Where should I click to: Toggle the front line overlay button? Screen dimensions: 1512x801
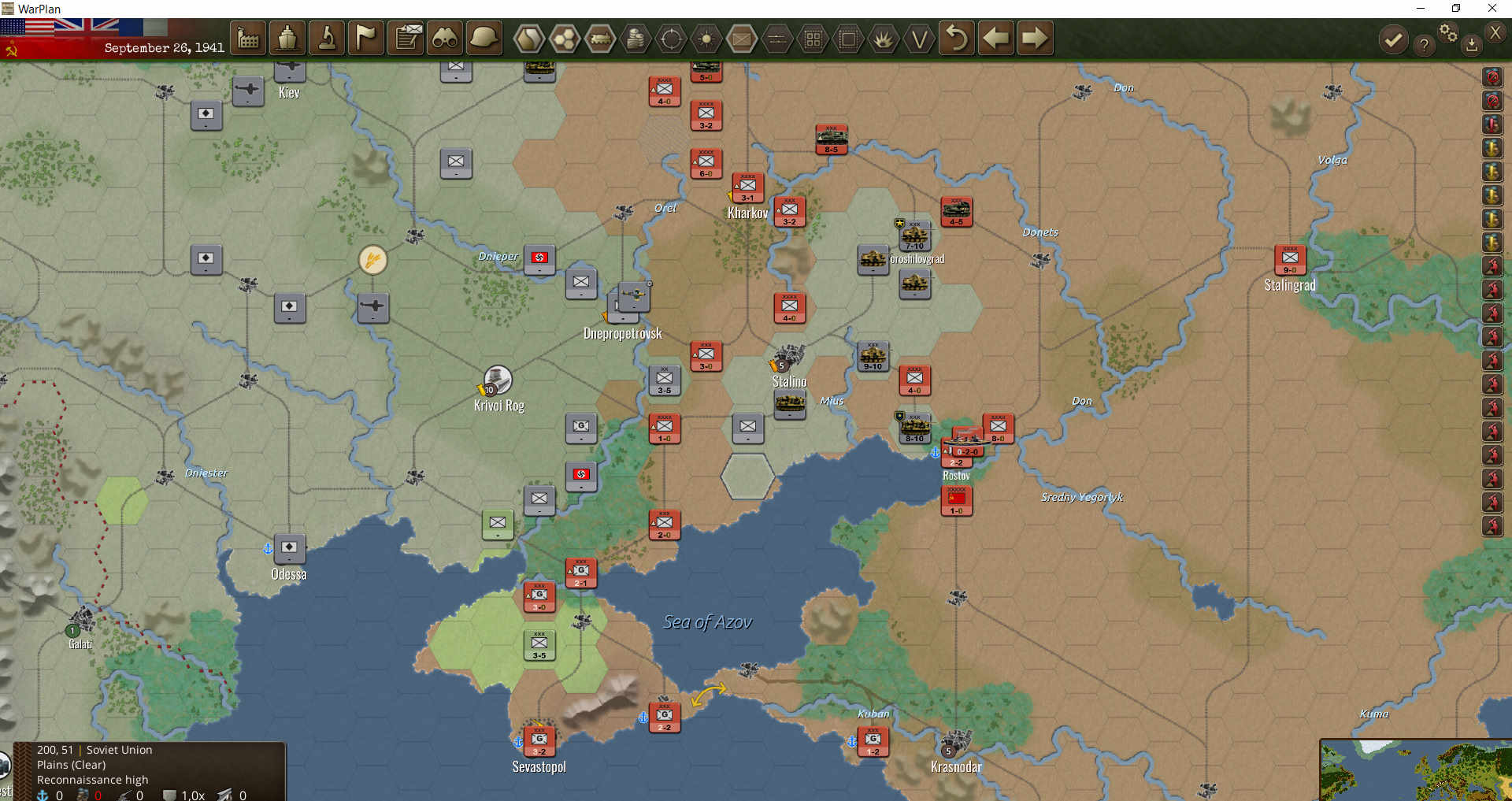[x=777, y=39]
